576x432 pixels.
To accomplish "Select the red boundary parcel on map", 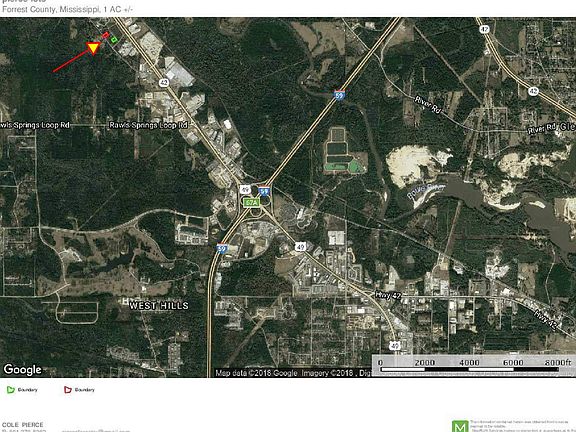I will point(106,35).
